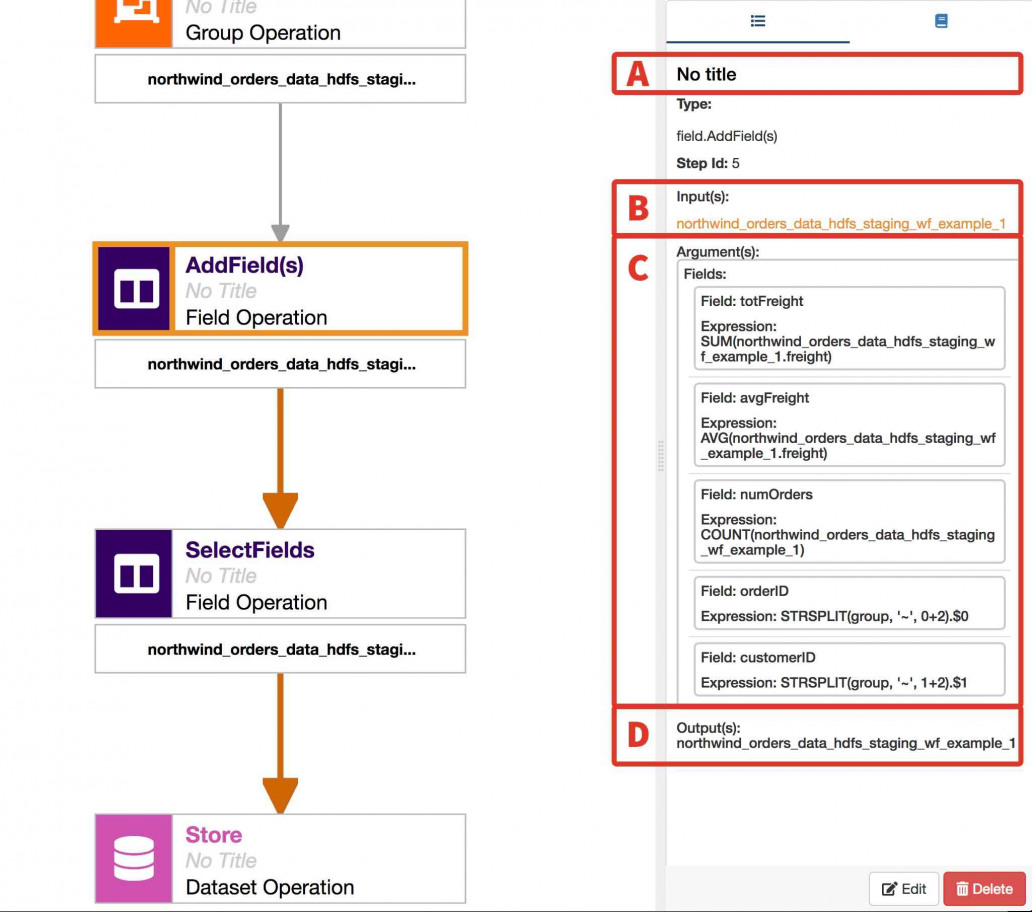Click the dataset box under Group Operation
1032x912 pixels.
point(280,79)
